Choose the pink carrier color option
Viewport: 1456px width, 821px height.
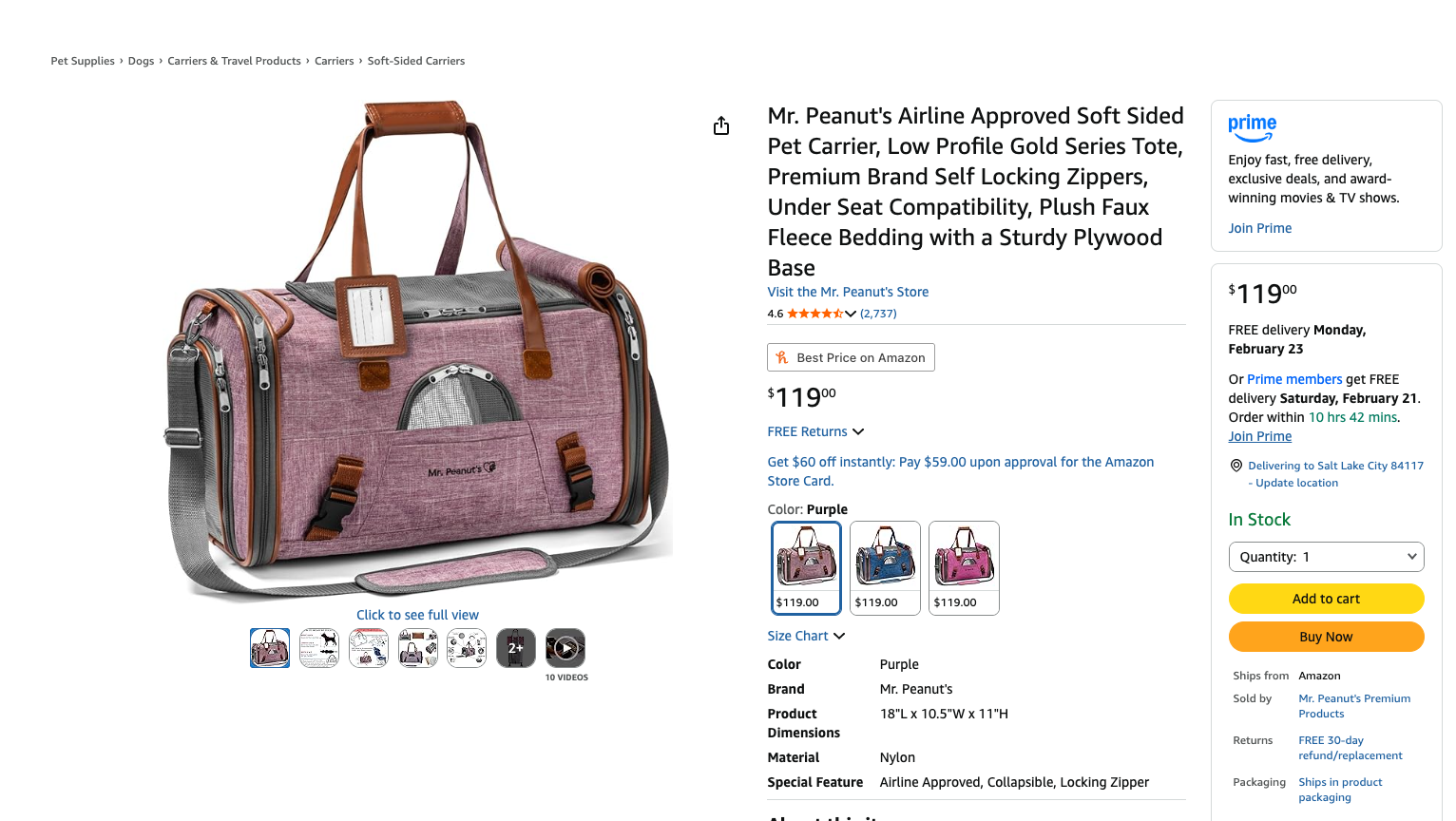click(964, 567)
